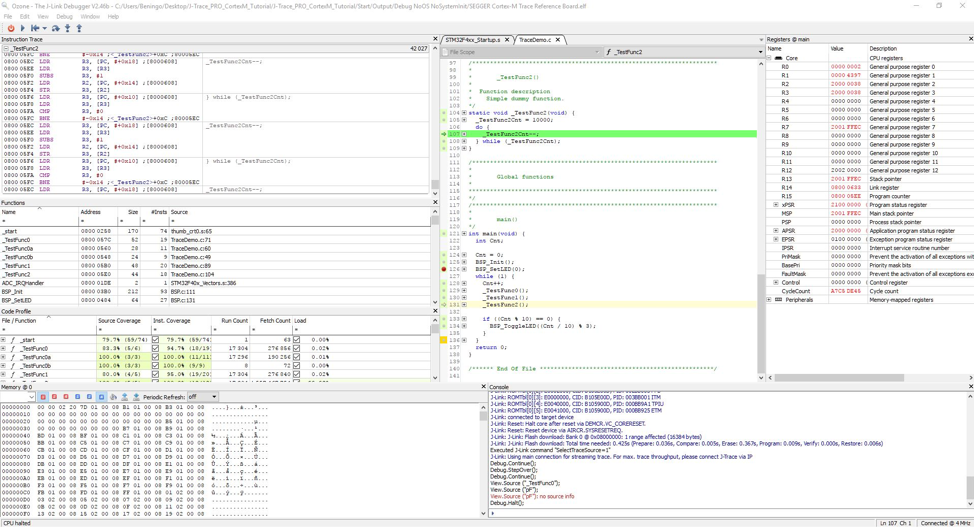This screenshot has width=974, height=527.
Task: Close the Instruction Trace panel
Action: click(435, 39)
